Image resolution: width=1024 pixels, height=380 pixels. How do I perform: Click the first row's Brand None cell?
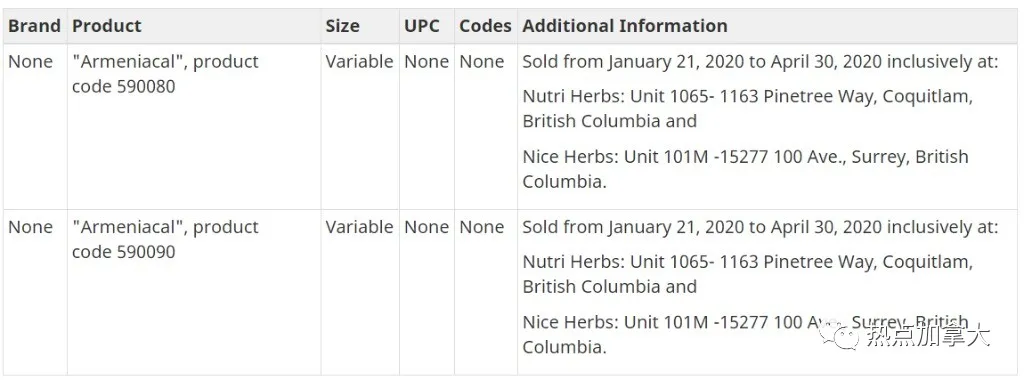(x=35, y=127)
